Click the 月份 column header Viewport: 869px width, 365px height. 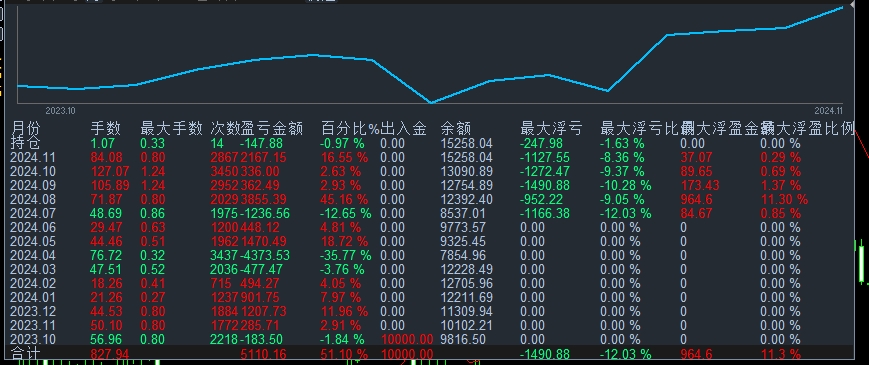coord(25,129)
